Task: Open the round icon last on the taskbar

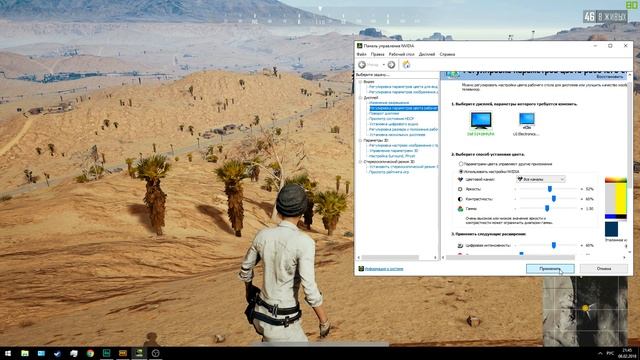Action: click(156, 353)
